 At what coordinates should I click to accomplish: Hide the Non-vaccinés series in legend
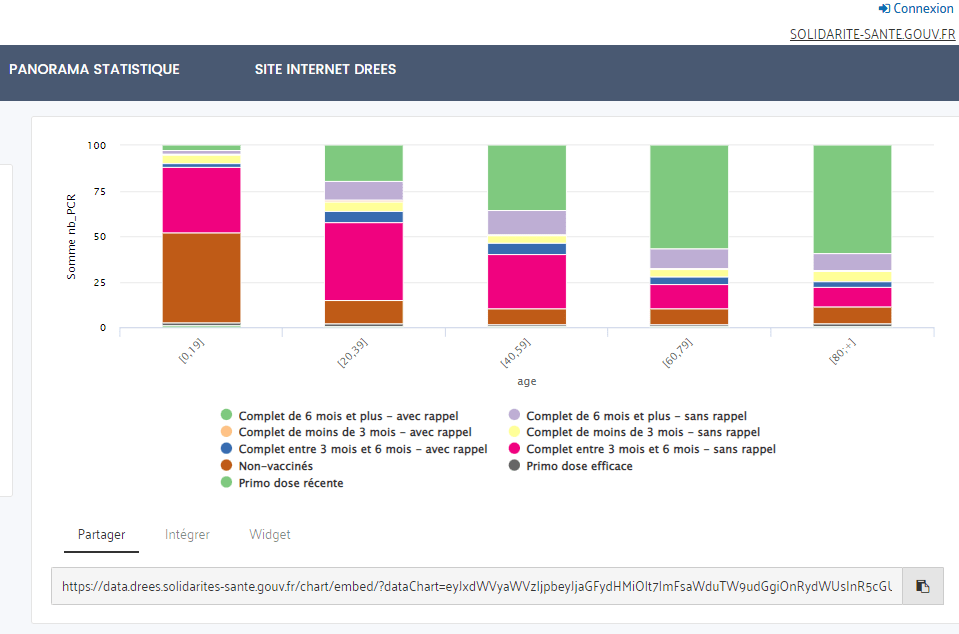(x=275, y=466)
